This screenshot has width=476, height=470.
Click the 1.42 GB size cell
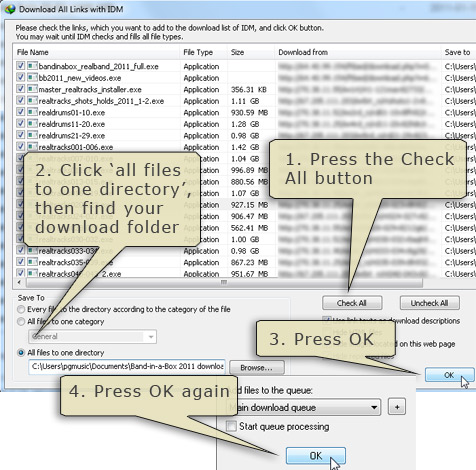(245, 147)
